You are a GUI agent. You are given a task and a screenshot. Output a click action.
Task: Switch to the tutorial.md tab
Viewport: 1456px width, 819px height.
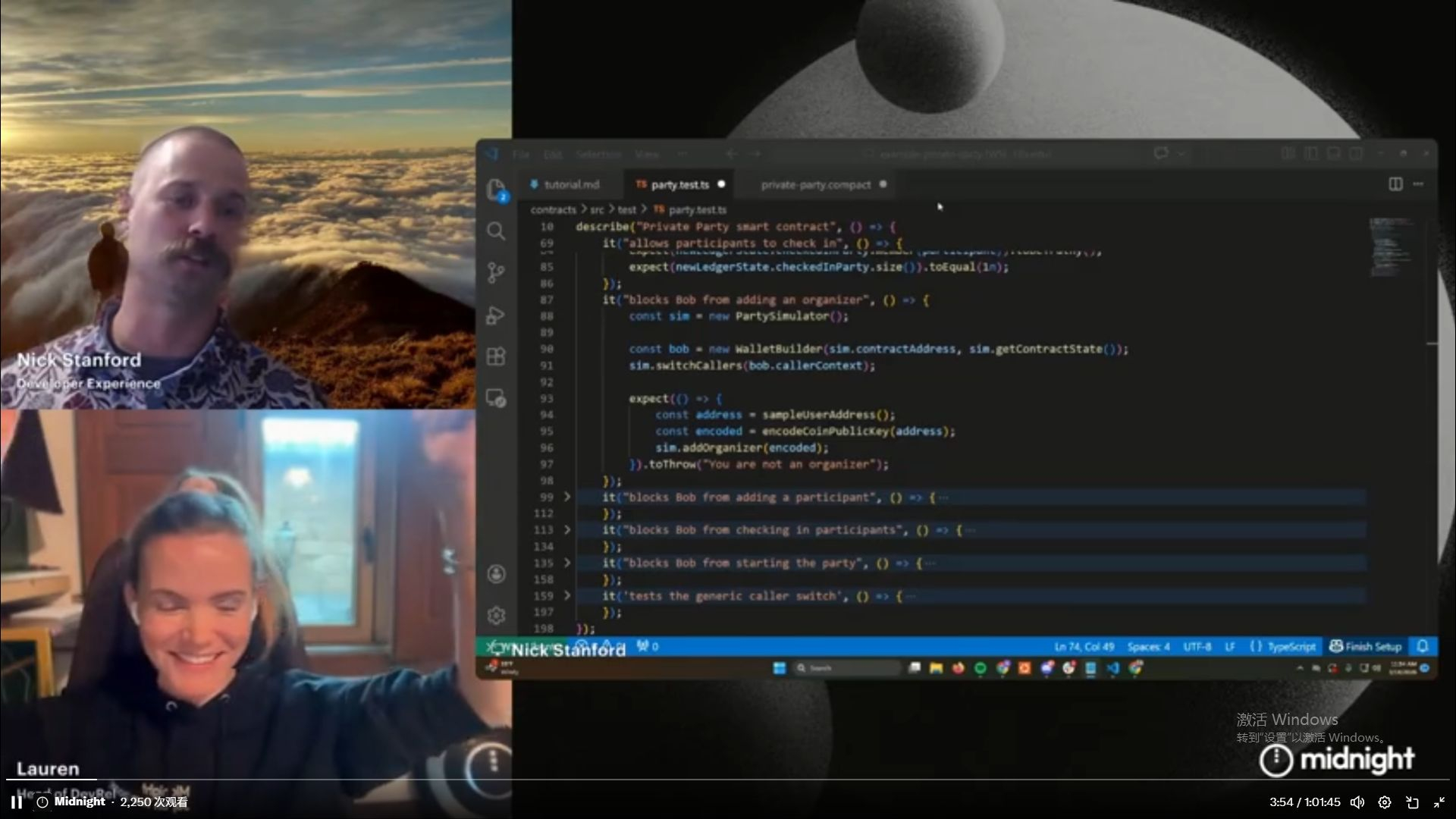coord(571,184)
